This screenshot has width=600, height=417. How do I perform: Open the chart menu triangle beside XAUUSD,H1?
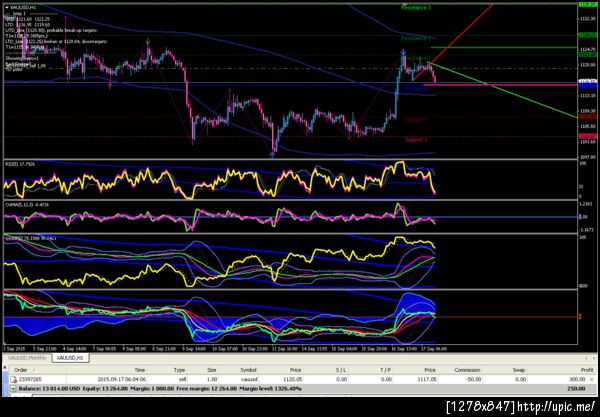(x=7, y=7)
